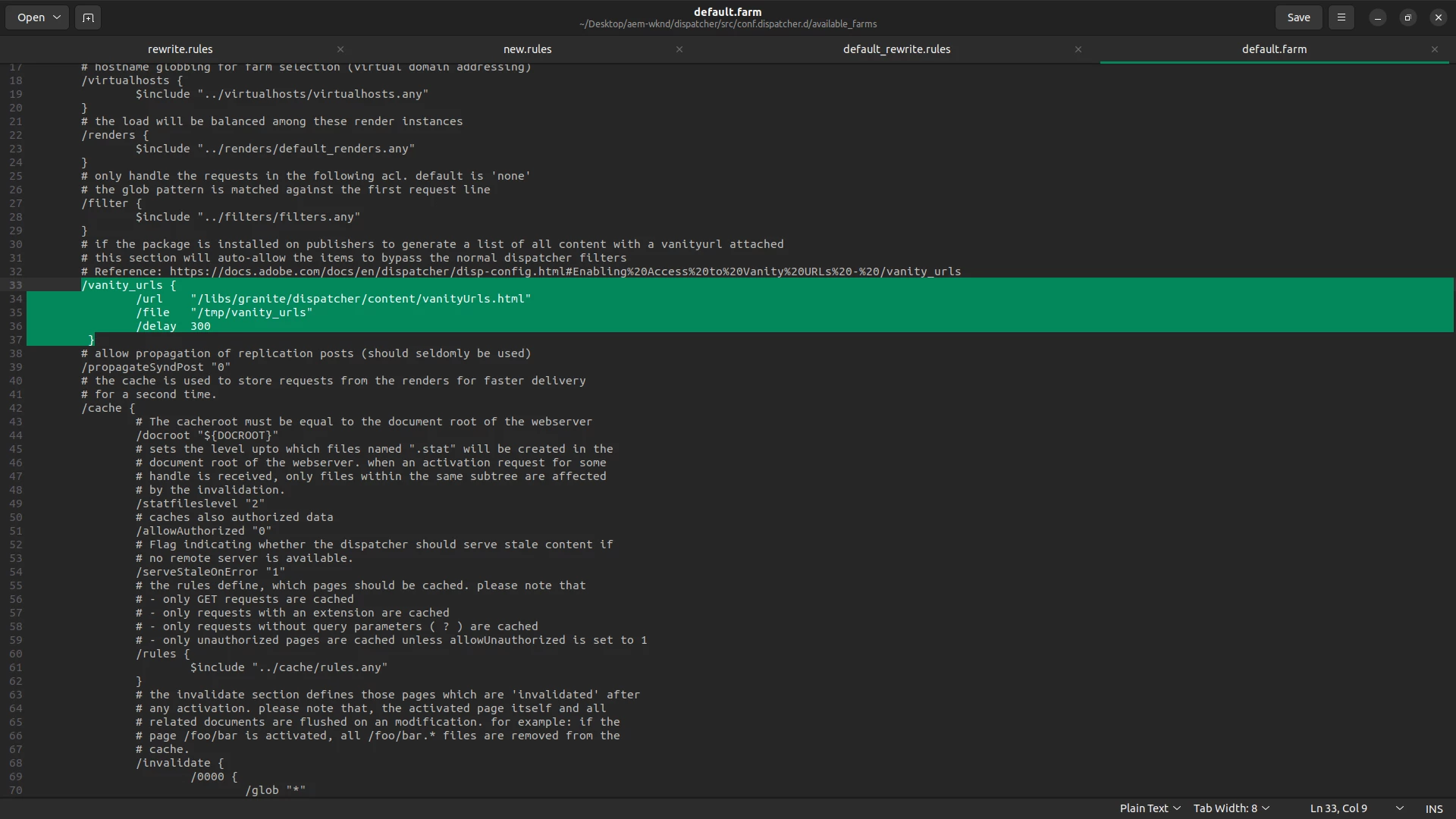Click the Save button
1456x819 pixels.
pyautogui.click(x=1298, y=17)
